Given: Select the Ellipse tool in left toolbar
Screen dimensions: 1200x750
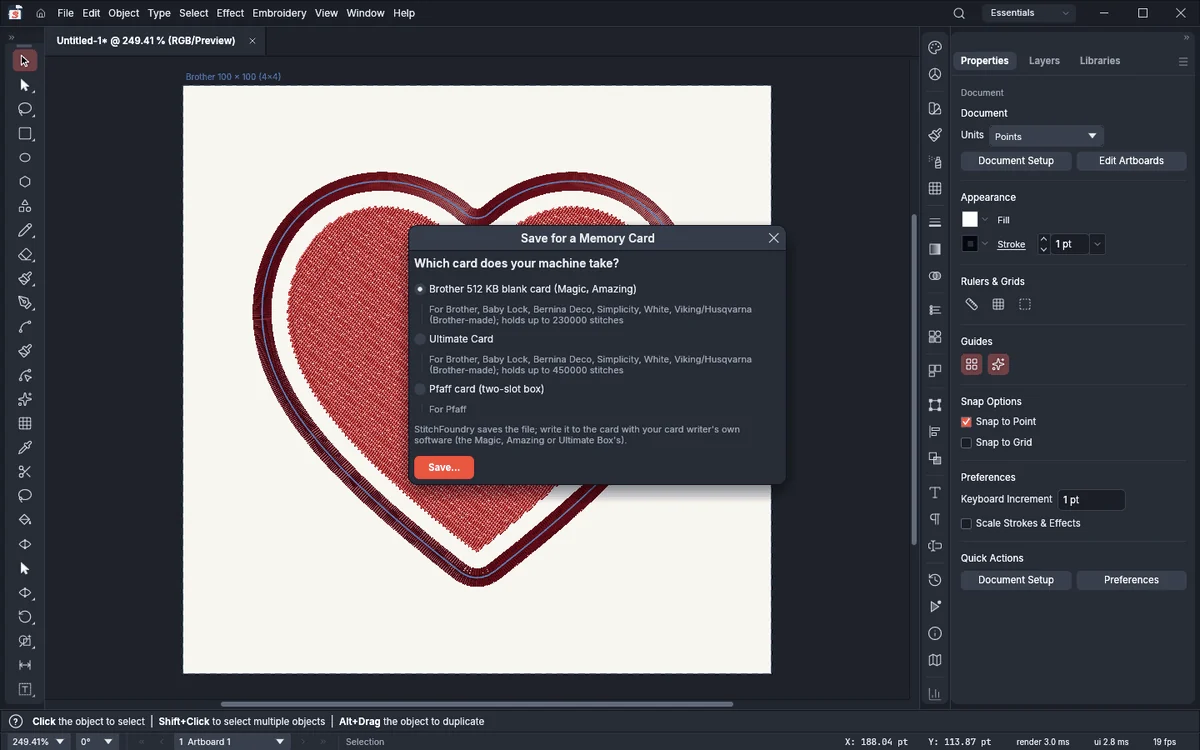Looking at the screenshot, I should [25, 158].
